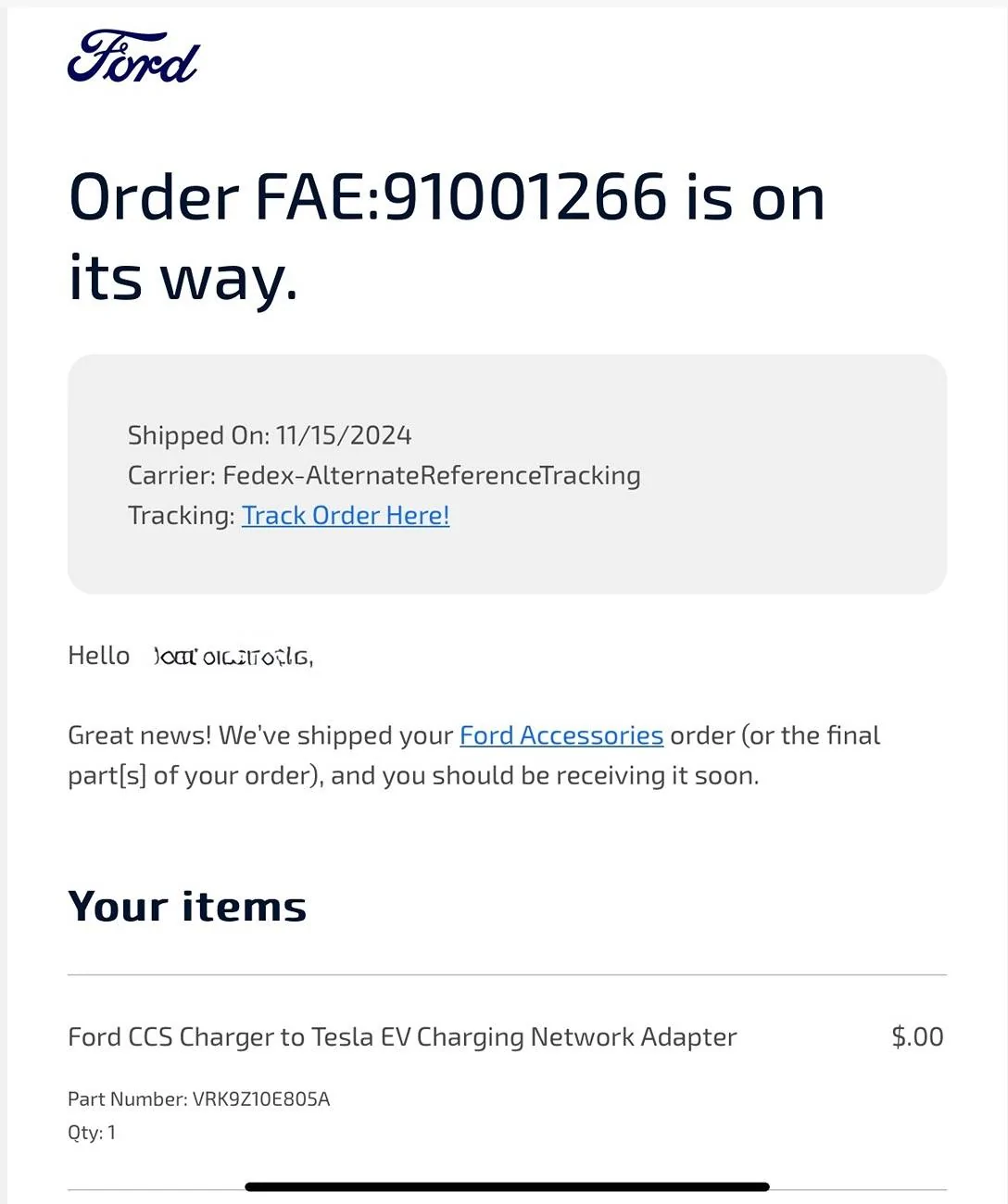Click the word Order in main heading

[x=154, y=197]
